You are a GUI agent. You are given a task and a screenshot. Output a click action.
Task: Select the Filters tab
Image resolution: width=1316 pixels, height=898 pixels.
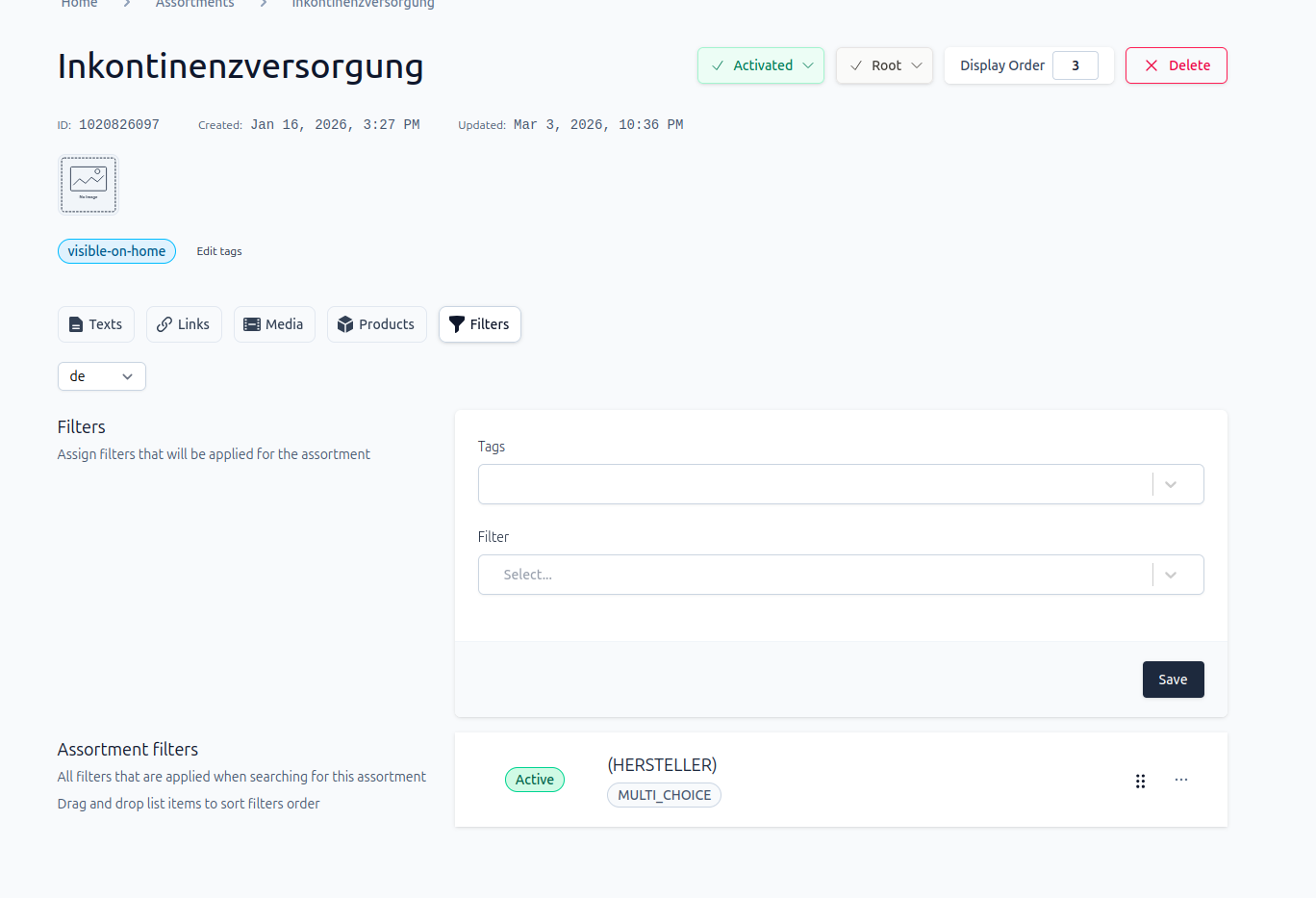coord(480,324)
